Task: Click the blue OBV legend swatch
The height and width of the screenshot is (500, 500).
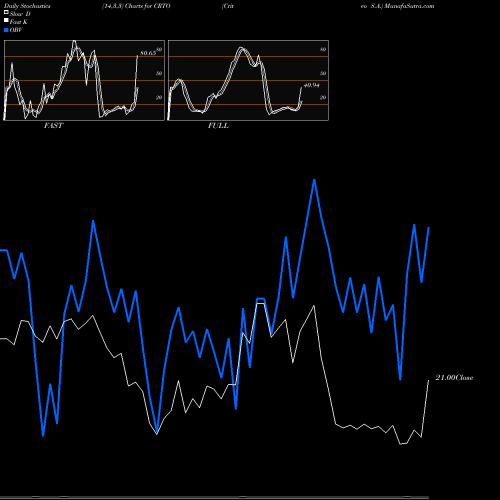Action: point(6,30)
